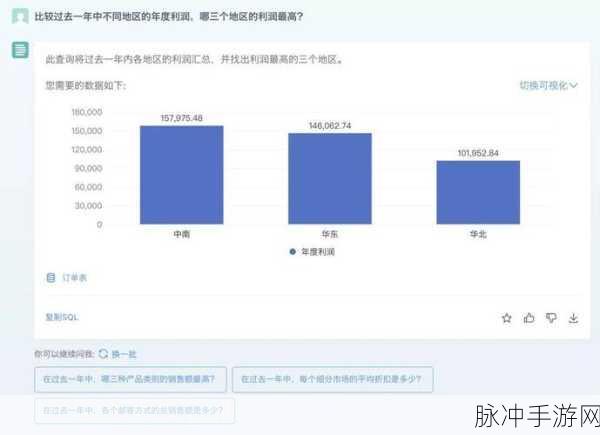Download the result with download icon
600x435 pixels.
tap(573, 318)
